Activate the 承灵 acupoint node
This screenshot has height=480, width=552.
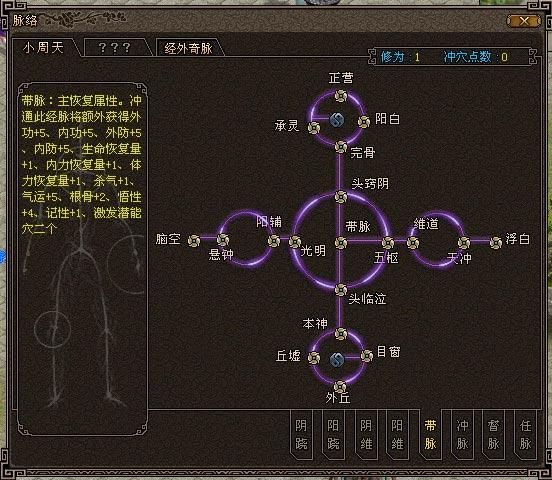pos(314,128)
